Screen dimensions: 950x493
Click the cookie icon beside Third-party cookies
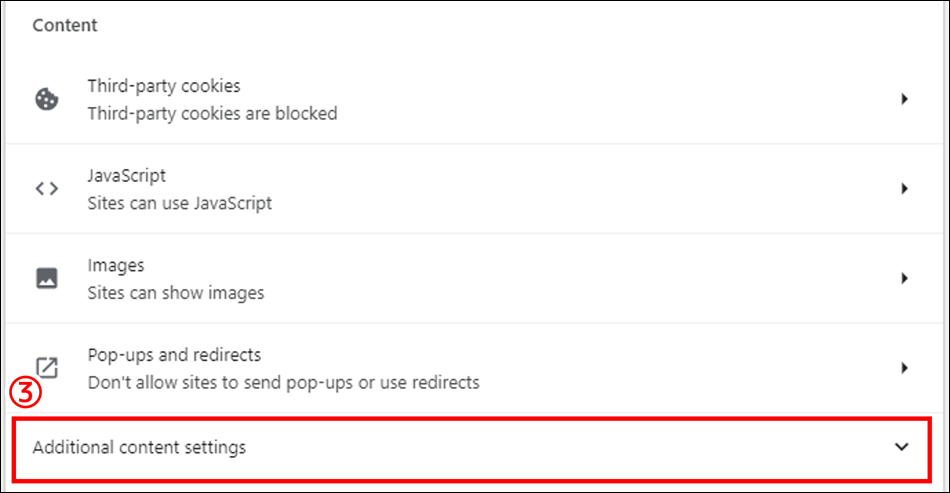pyautogui.click(x=47, y=99)
